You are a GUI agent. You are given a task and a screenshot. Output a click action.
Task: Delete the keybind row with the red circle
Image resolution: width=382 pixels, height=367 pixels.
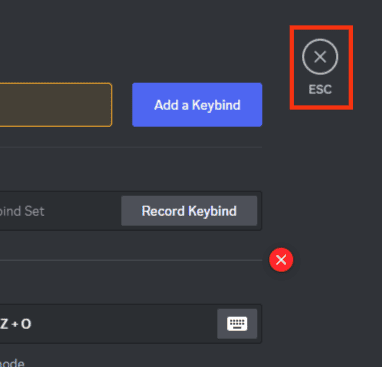(x=281, y=260)
